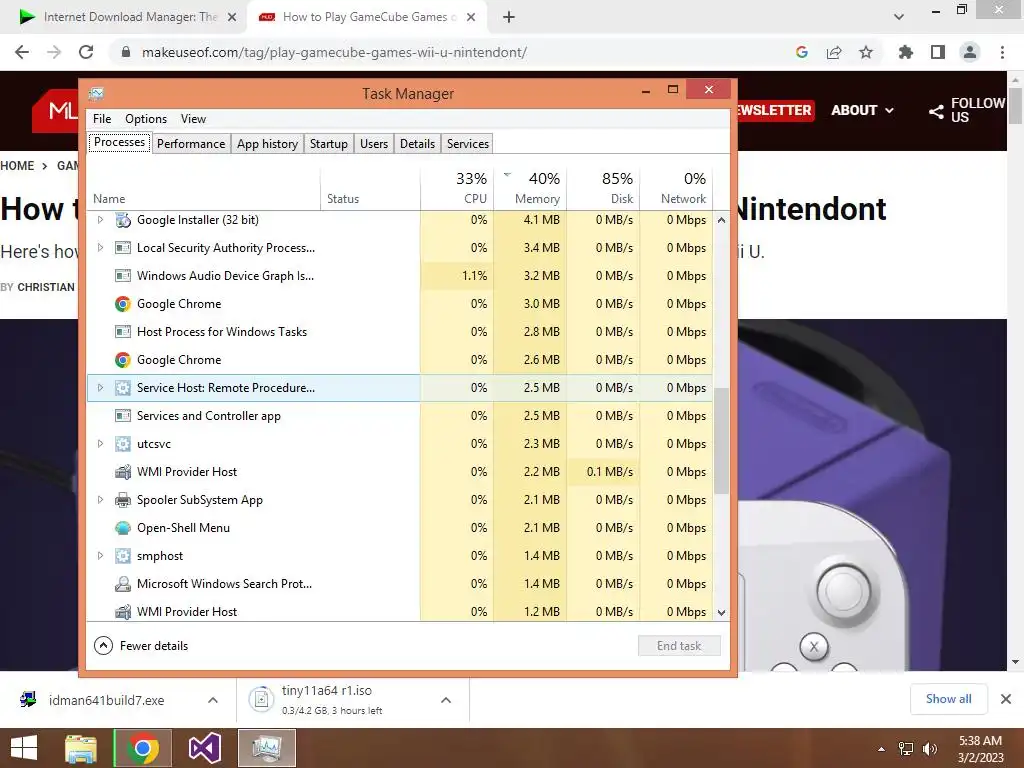
Task: Show hidden system tray icons
Action: [x=882, y=749]
